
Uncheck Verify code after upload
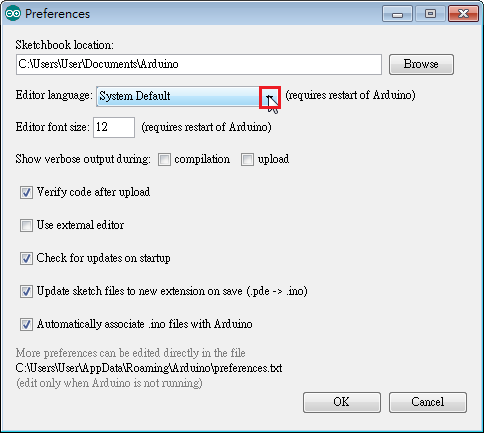point(26,192)
